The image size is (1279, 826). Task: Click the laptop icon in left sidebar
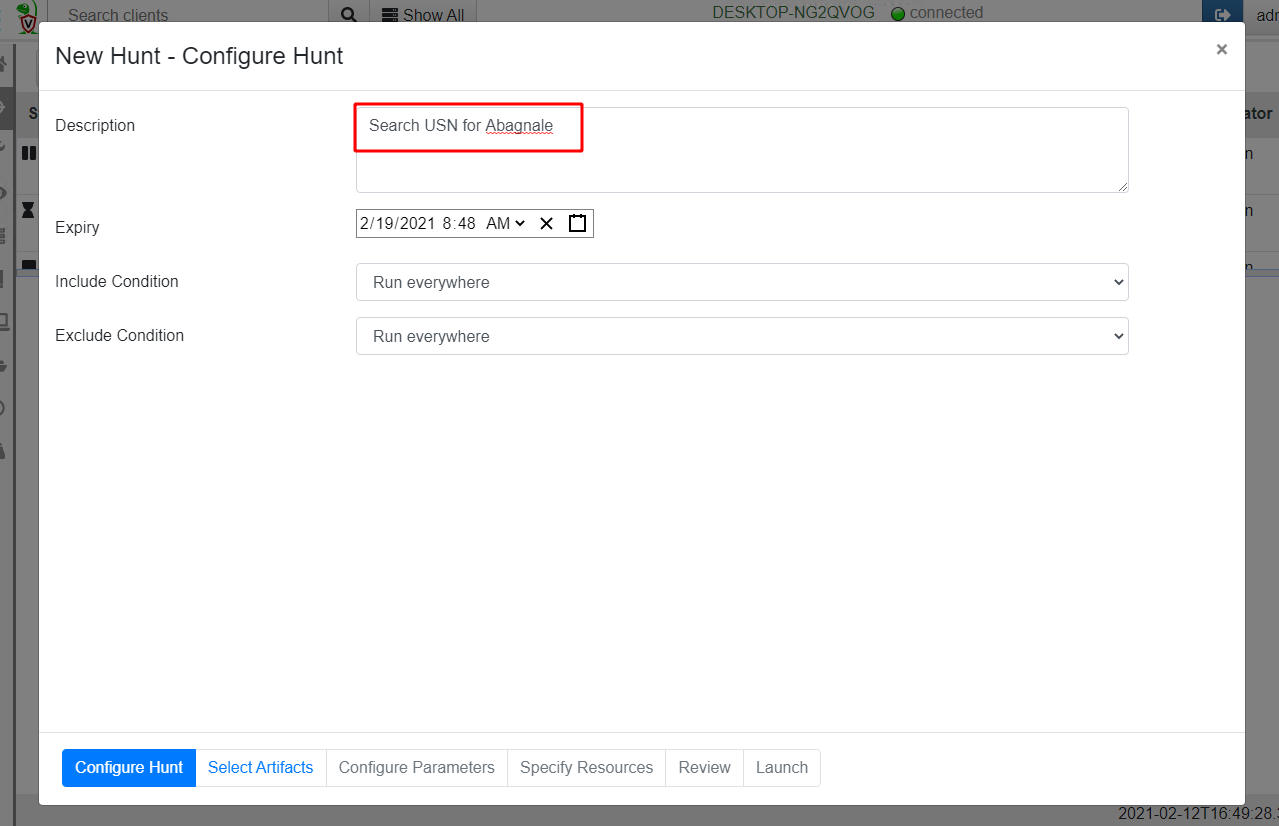click(x=4, y=322)
